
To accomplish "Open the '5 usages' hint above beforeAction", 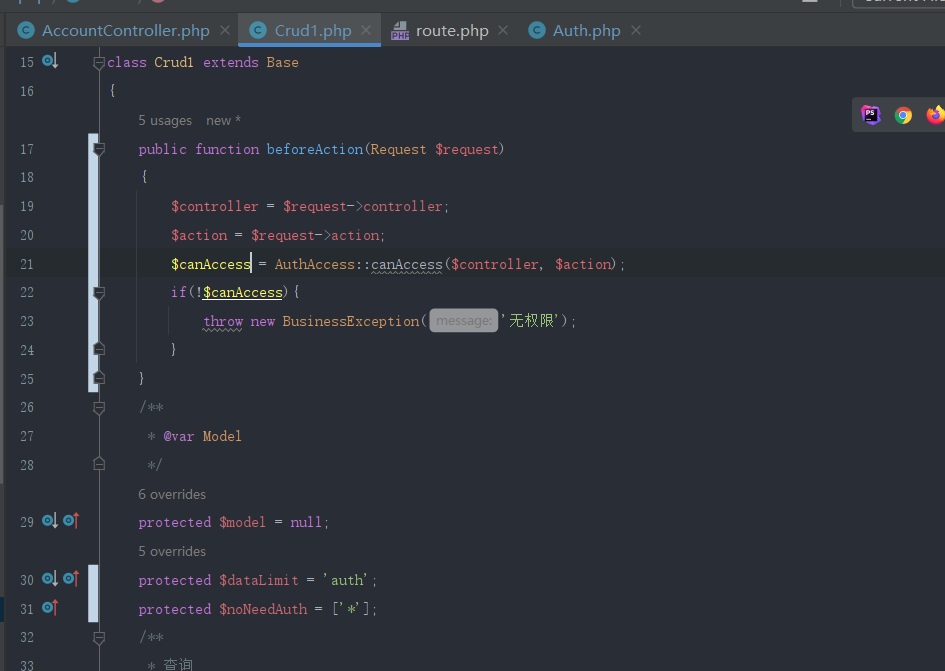I will tap(165, 121).
